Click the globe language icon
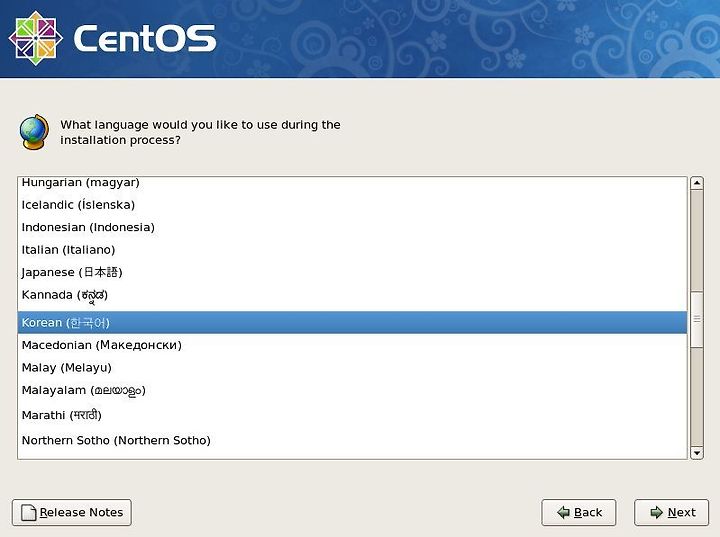Image resolution: width=720 pixels, height=537 pixels. 34,132
